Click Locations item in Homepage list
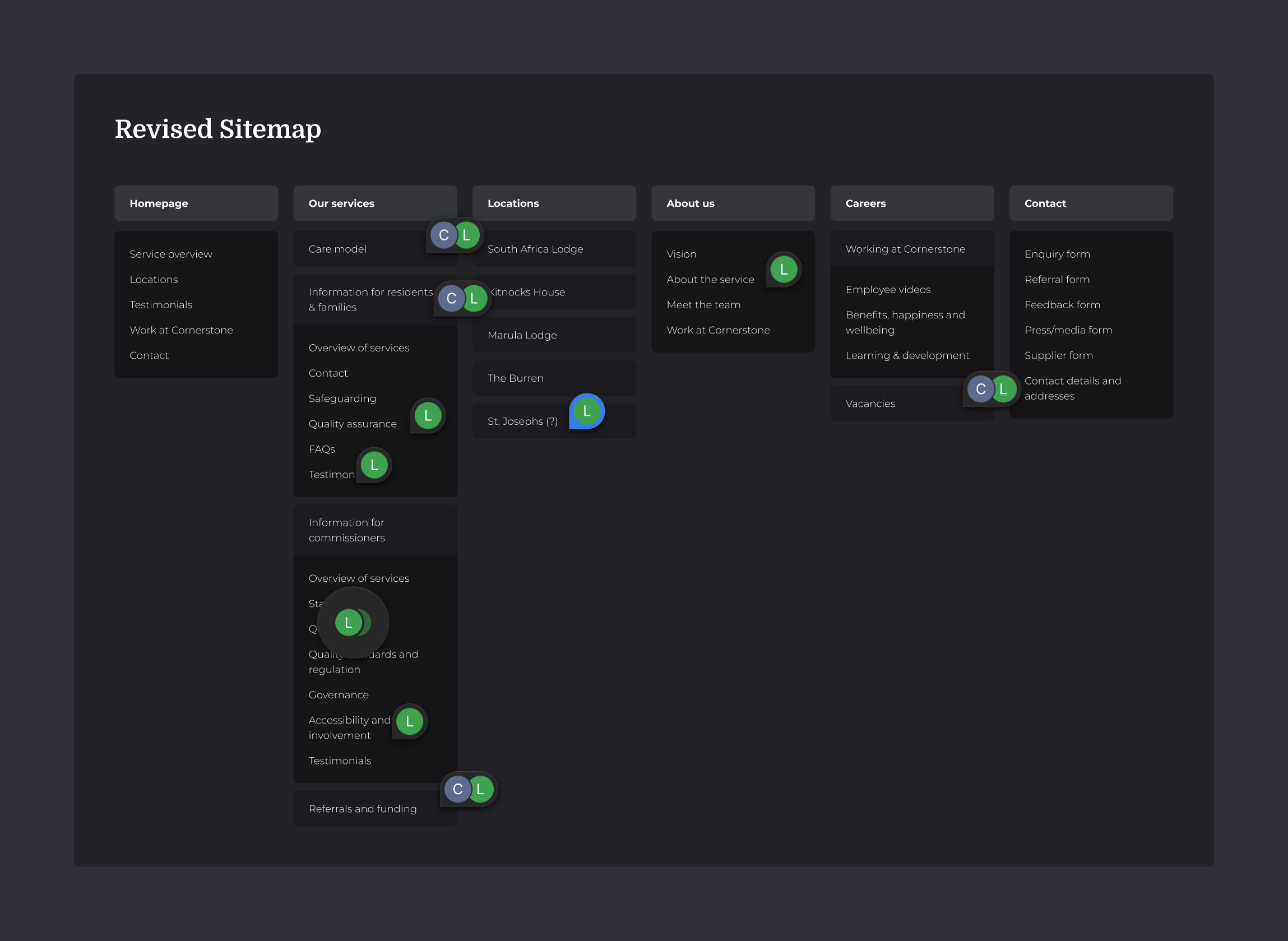This screenshot has width=1288, height=941. [154, 280]
